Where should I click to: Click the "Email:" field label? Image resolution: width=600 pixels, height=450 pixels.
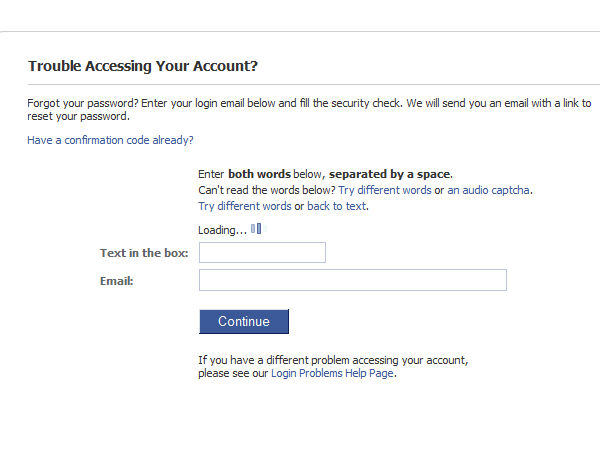pyautogui.click(x=117, y=281)
